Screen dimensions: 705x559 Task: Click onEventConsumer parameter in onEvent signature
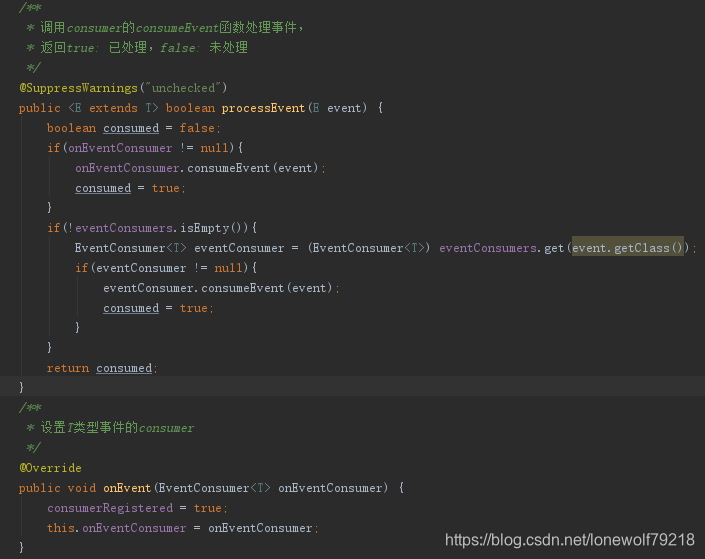(330, 488)
